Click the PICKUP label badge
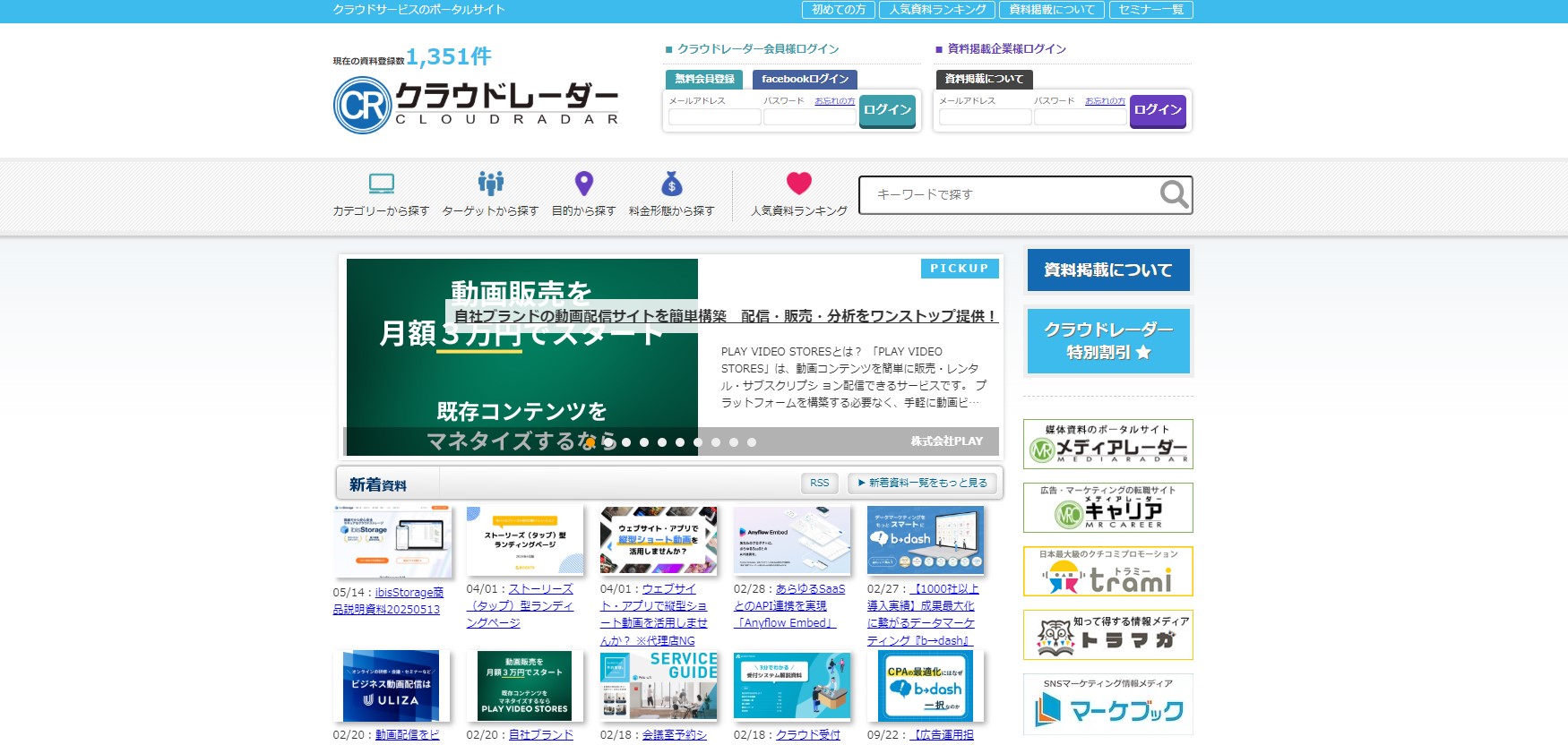 coord(960,269)
